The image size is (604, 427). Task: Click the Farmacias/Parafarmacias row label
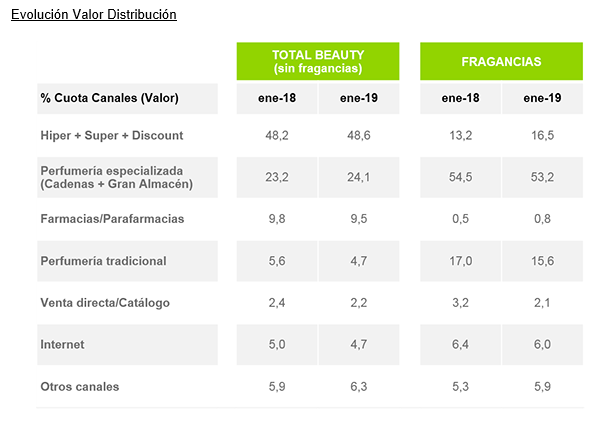(x=112, y=219)
